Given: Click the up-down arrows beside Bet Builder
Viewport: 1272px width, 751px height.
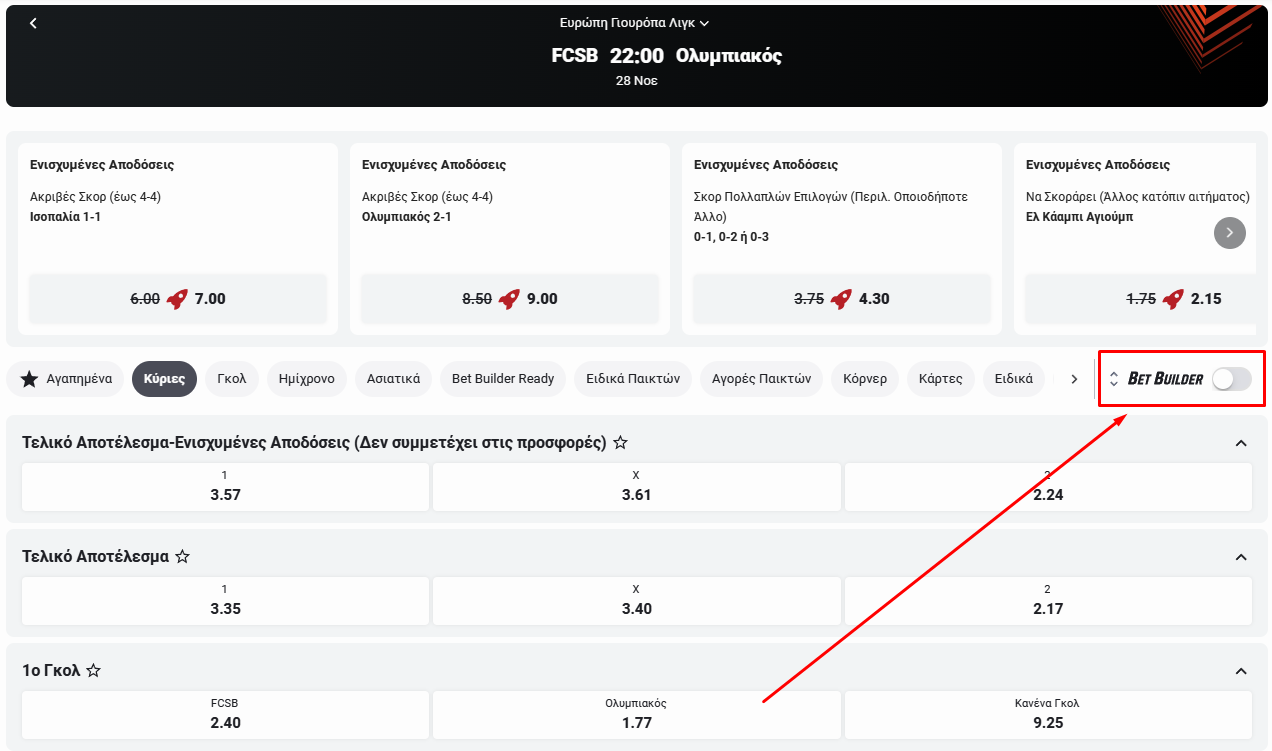Looking at the screenshot, I should click(1114, 379).
